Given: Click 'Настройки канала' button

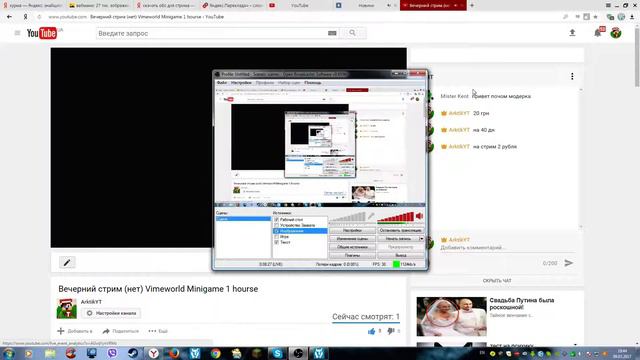Looking at the screenshot, I should tap(111, 313).
